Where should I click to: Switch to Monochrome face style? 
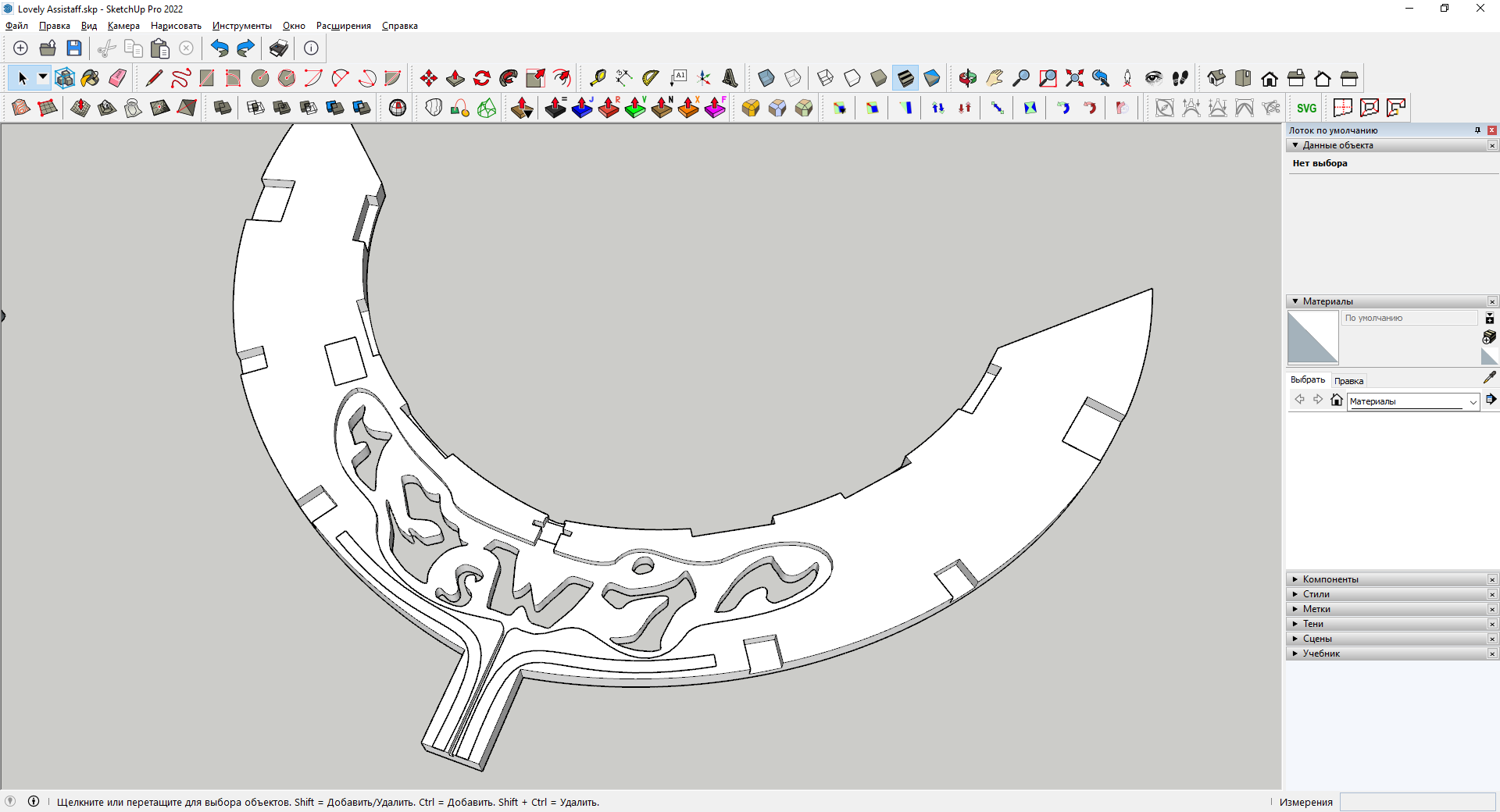pos(932,78)
